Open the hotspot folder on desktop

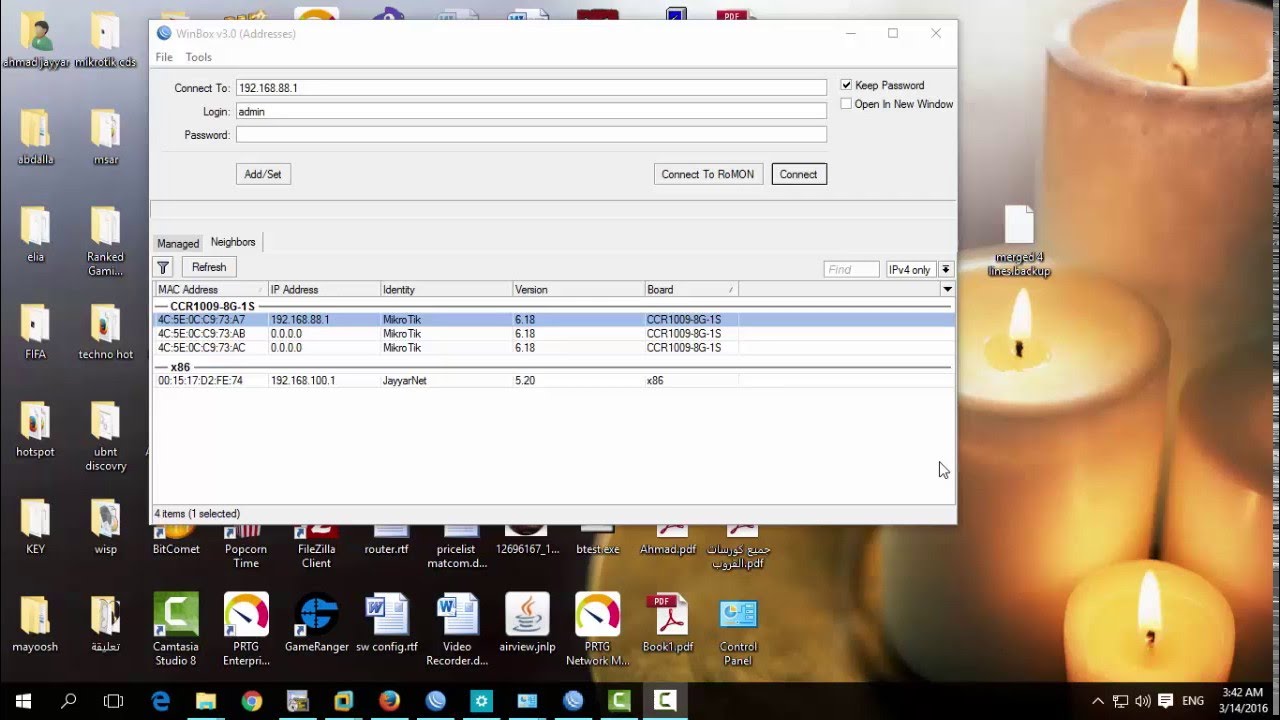click(x=35, y=429)
